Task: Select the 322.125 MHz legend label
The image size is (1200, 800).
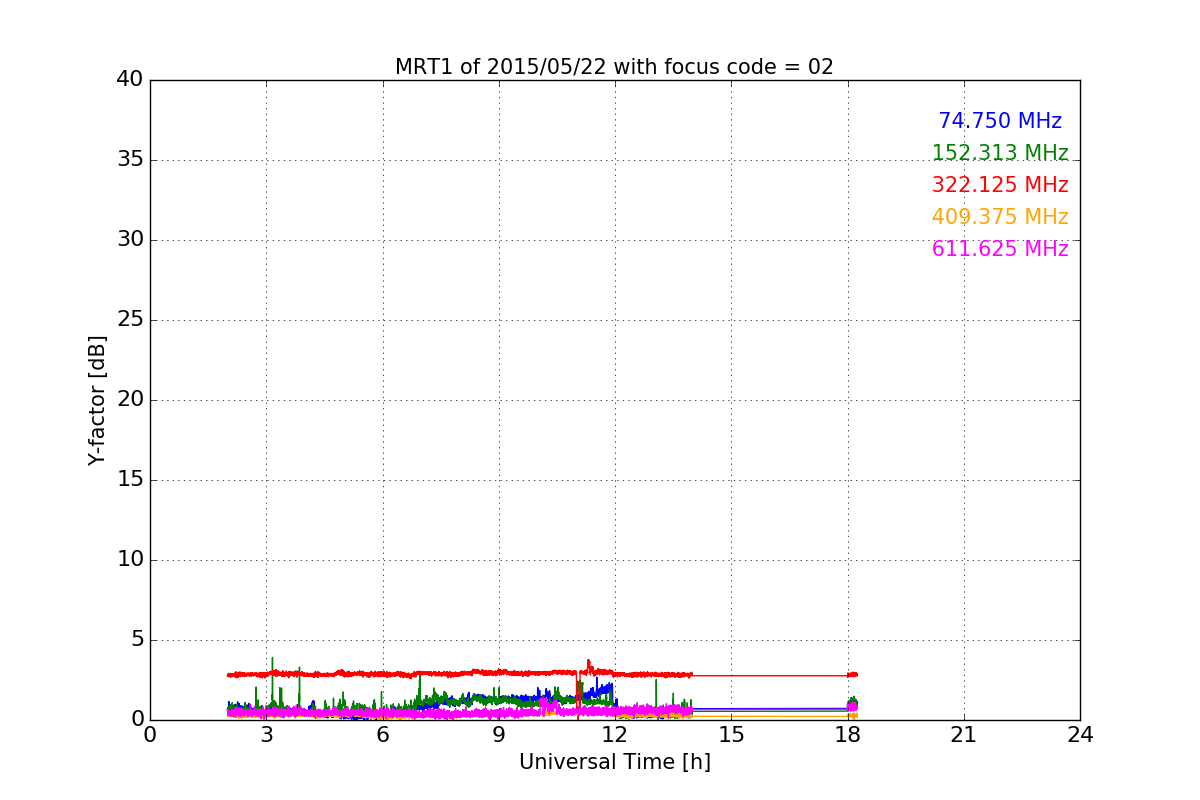Action: (x=1000, y=185)
